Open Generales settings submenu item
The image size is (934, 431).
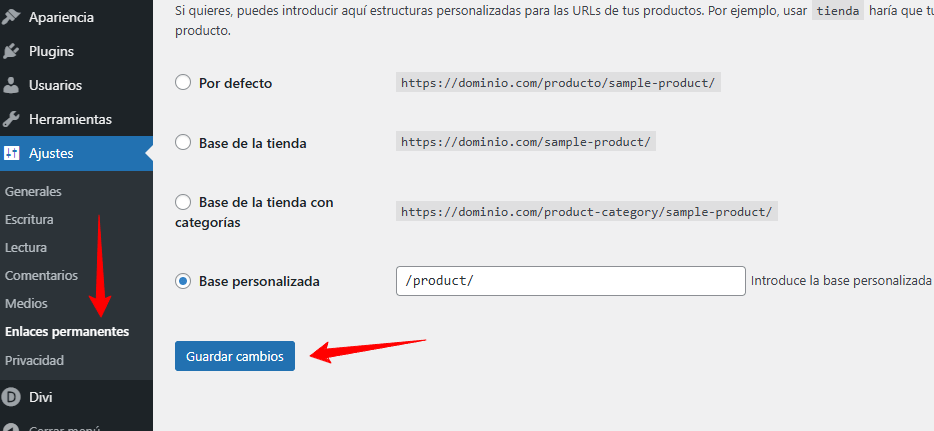(33, 191)
